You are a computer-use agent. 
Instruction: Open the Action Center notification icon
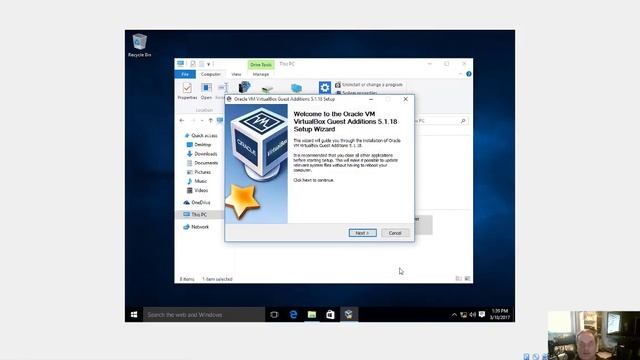482,314
